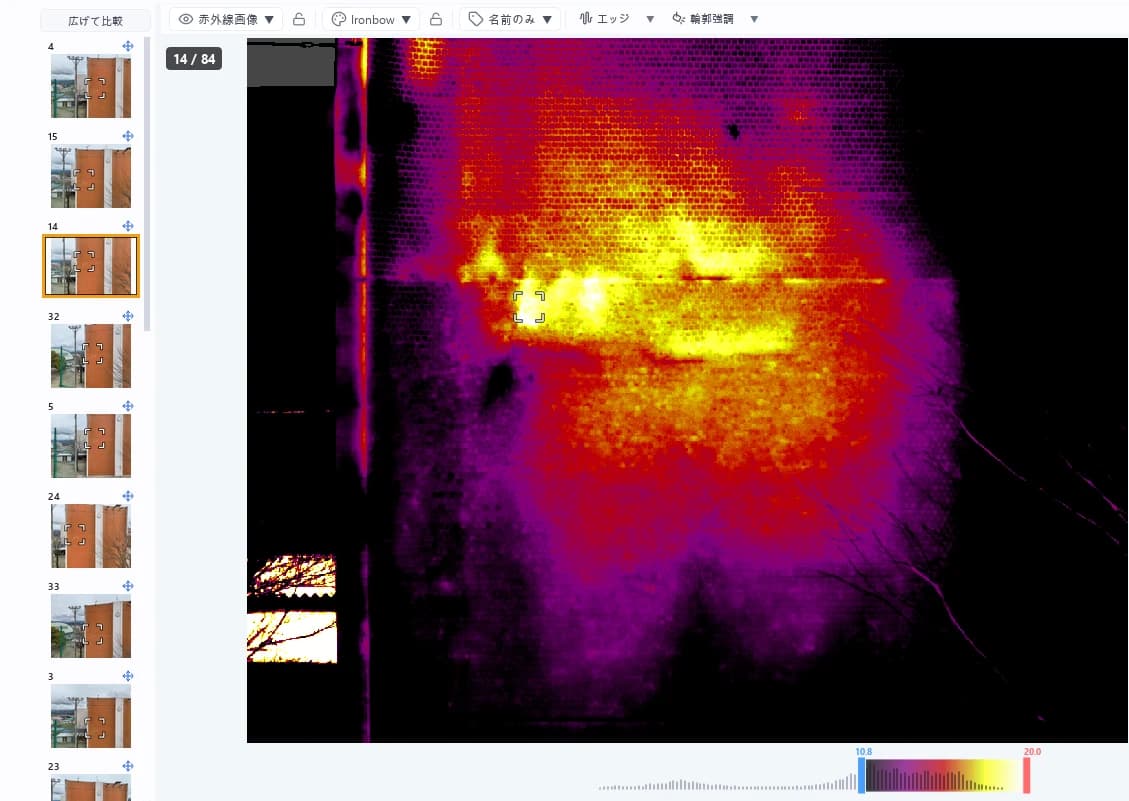Click the tag icon next to 名前のみ
This screenshot has height=801, width=1129.
pyautogui.click(x=475, y=19)
